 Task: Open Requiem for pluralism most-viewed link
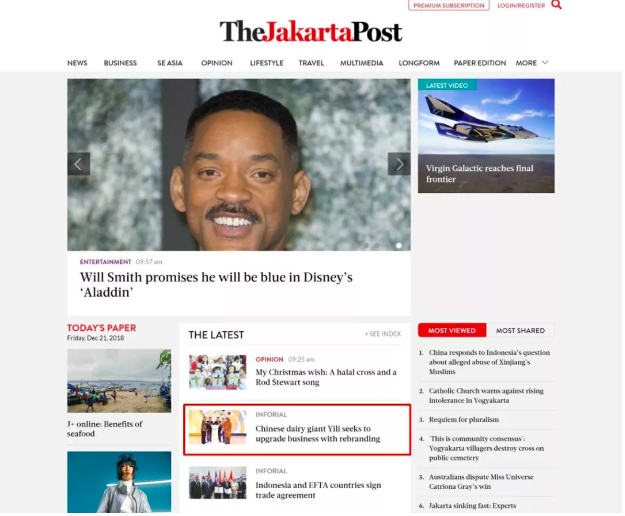click(x=464, y=420)
